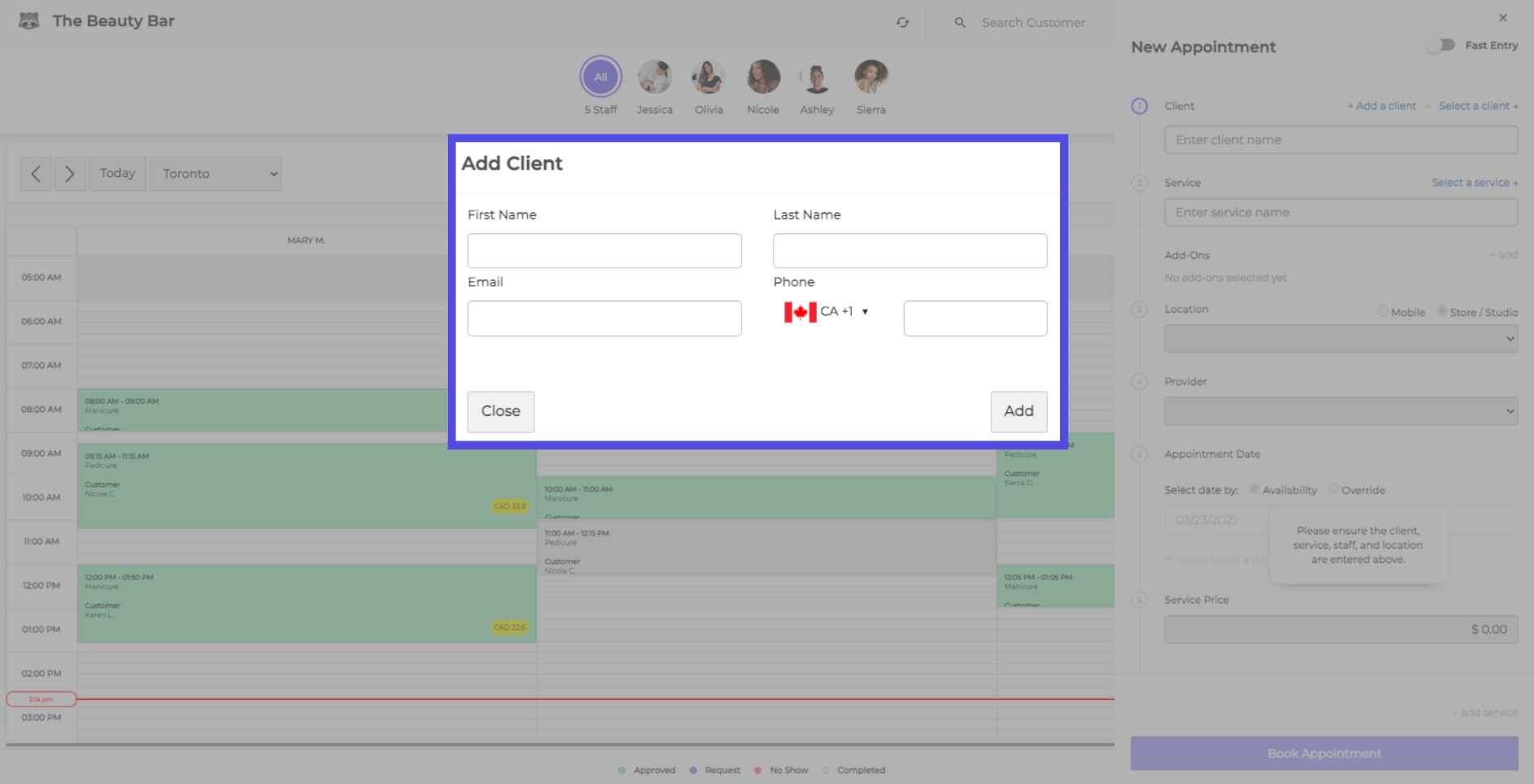Jump to Today in calendar
The width and height of the screenshot is (1534, 784).
pos(117,174)
